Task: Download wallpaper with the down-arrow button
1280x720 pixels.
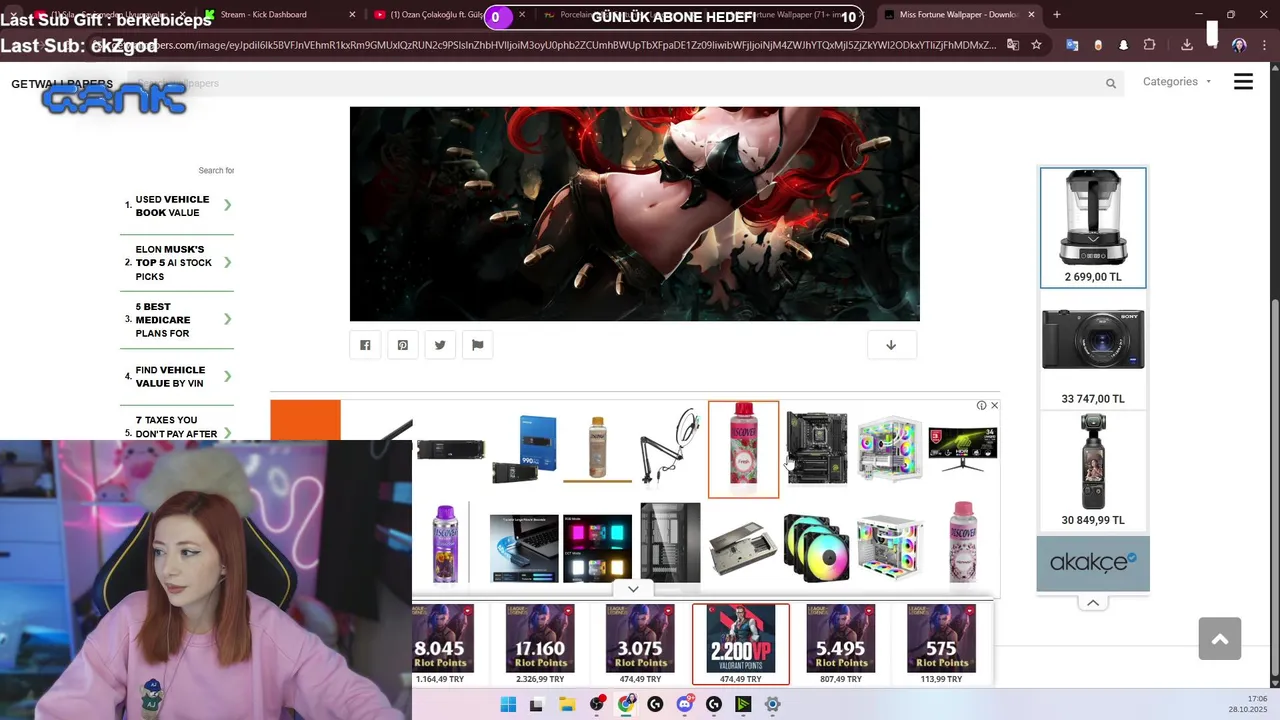Action: pyautogui.click(x=891, y=345)
